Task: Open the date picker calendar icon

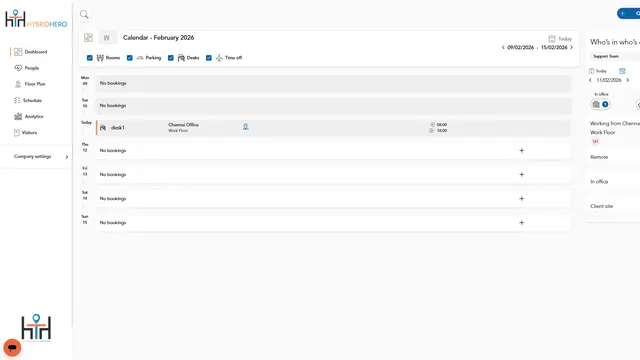Action: (x=622, y=71)
